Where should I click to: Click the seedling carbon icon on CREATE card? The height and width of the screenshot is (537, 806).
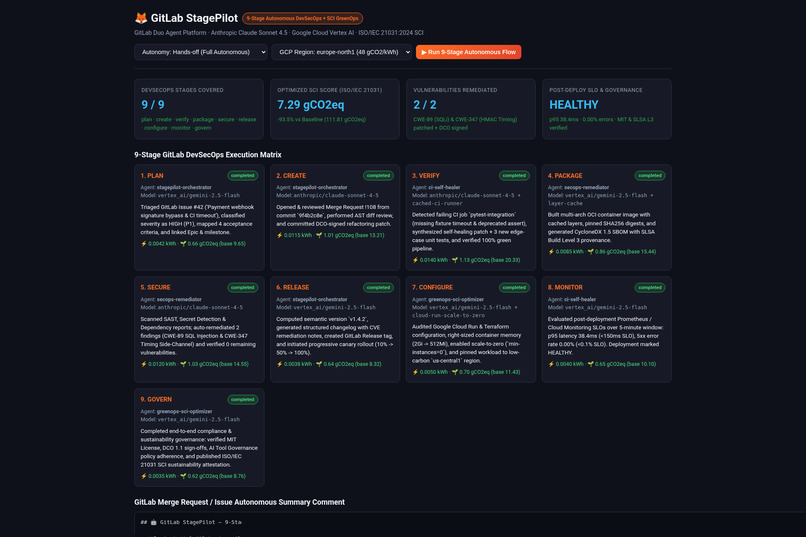coord(319,235)
